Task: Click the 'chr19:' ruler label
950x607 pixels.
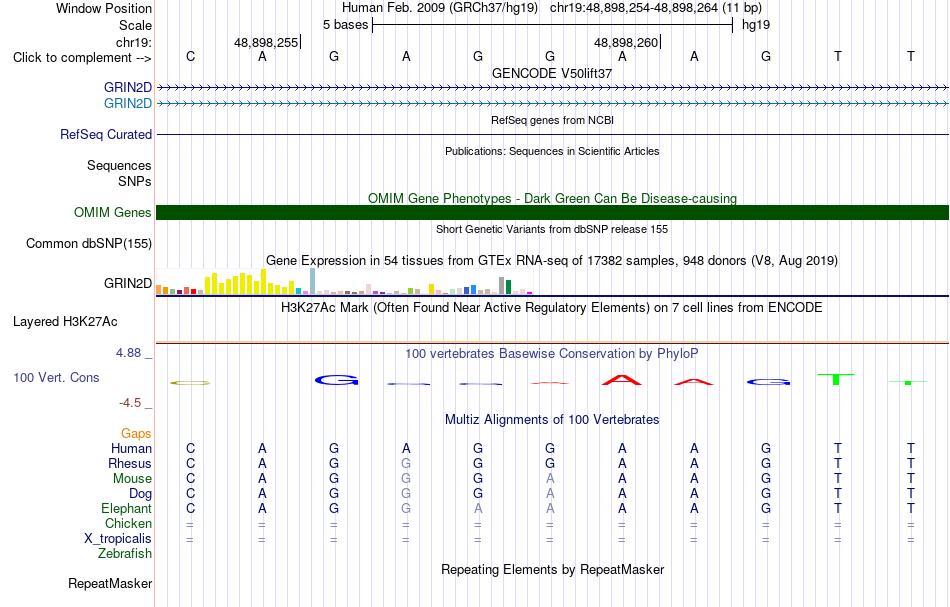Action: [x=133, y=42]
